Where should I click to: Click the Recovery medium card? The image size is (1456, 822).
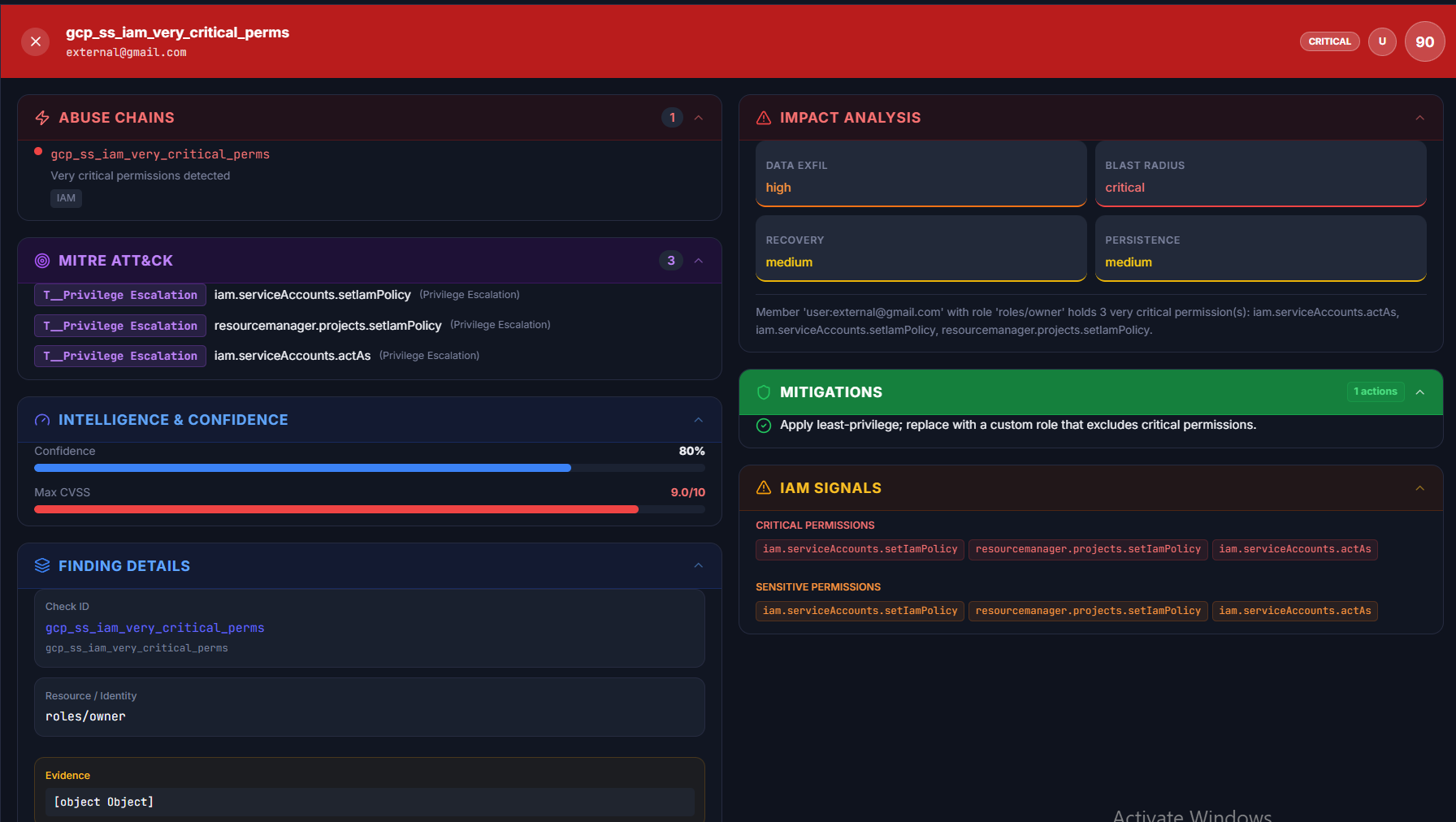coord(921,249)
